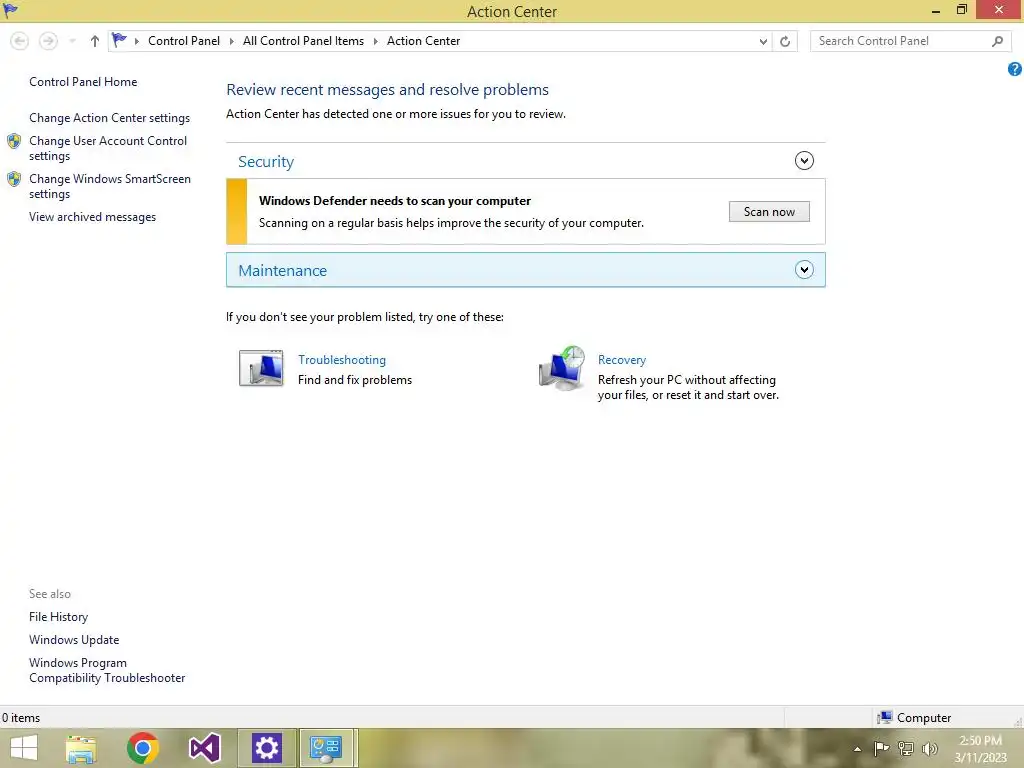Open Change Windows SmartScreen settings
The height and width of the screenshot is (768, 1024).
pyautogui.click(x=110, y=186)
